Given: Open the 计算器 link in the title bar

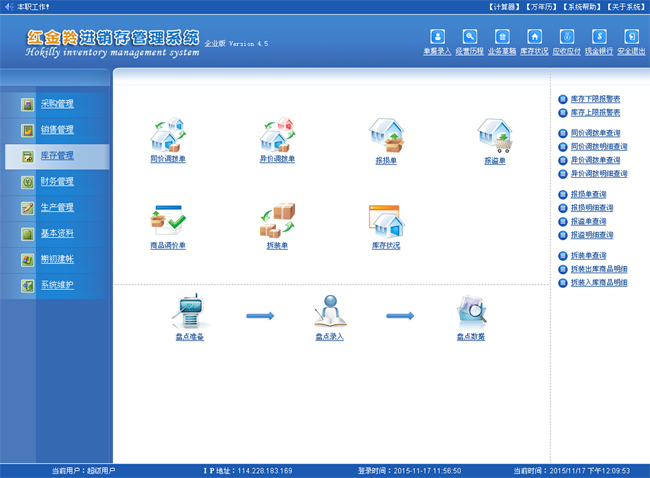Looking at the screenshot, I should pos(503,7).
